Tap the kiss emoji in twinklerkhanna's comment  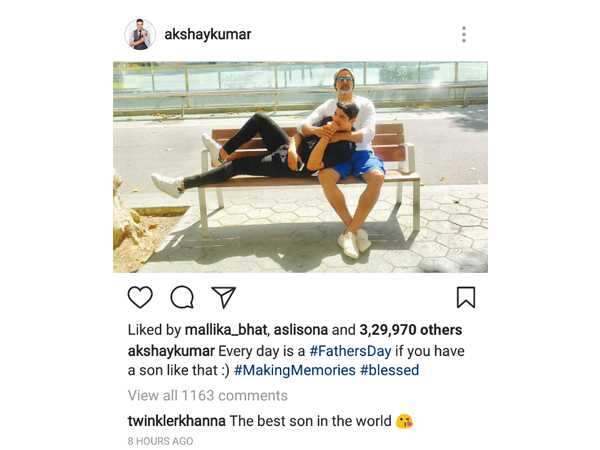click(x=405, y=421)
